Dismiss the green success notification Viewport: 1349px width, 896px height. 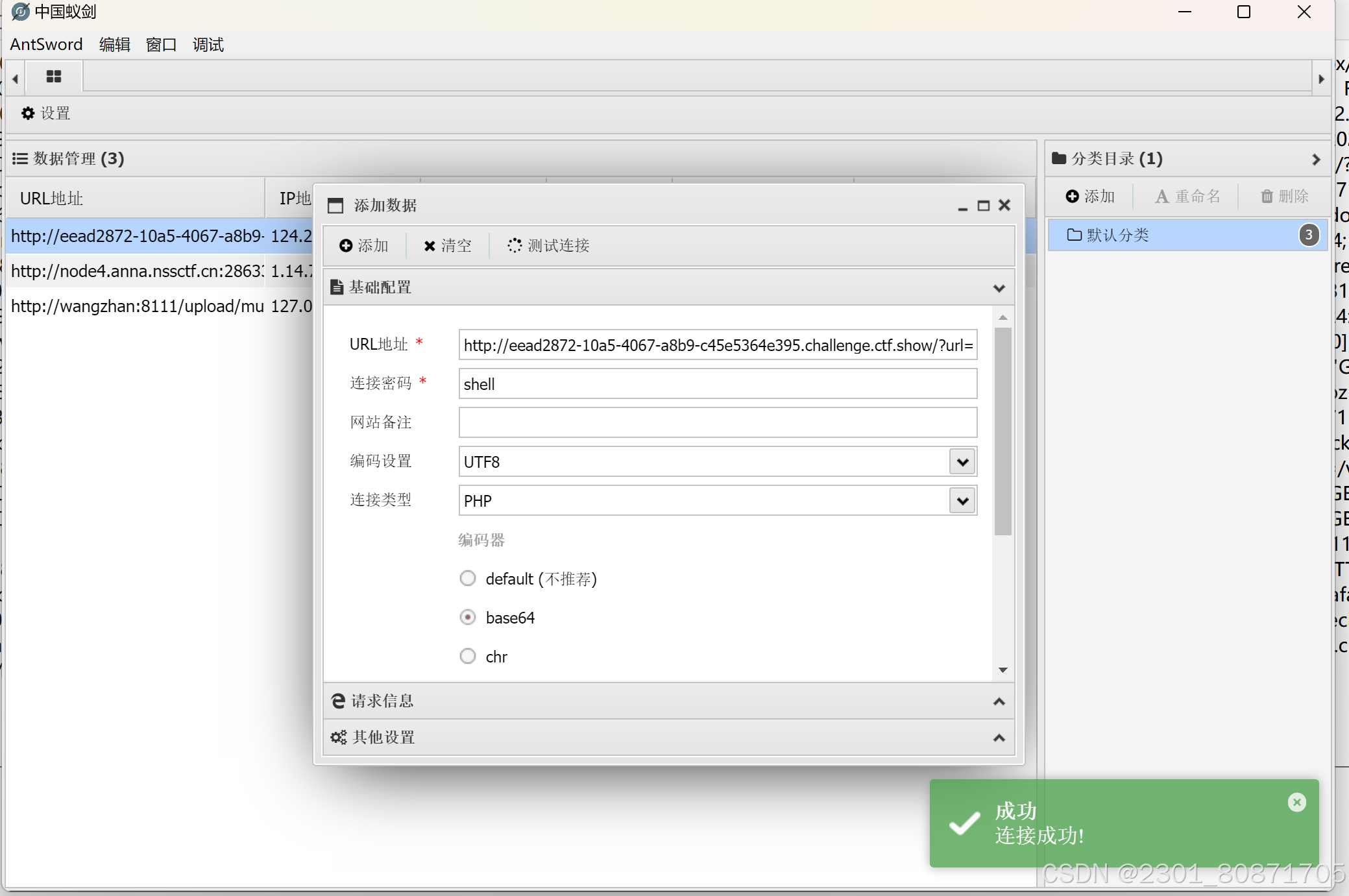point(1296,802)
